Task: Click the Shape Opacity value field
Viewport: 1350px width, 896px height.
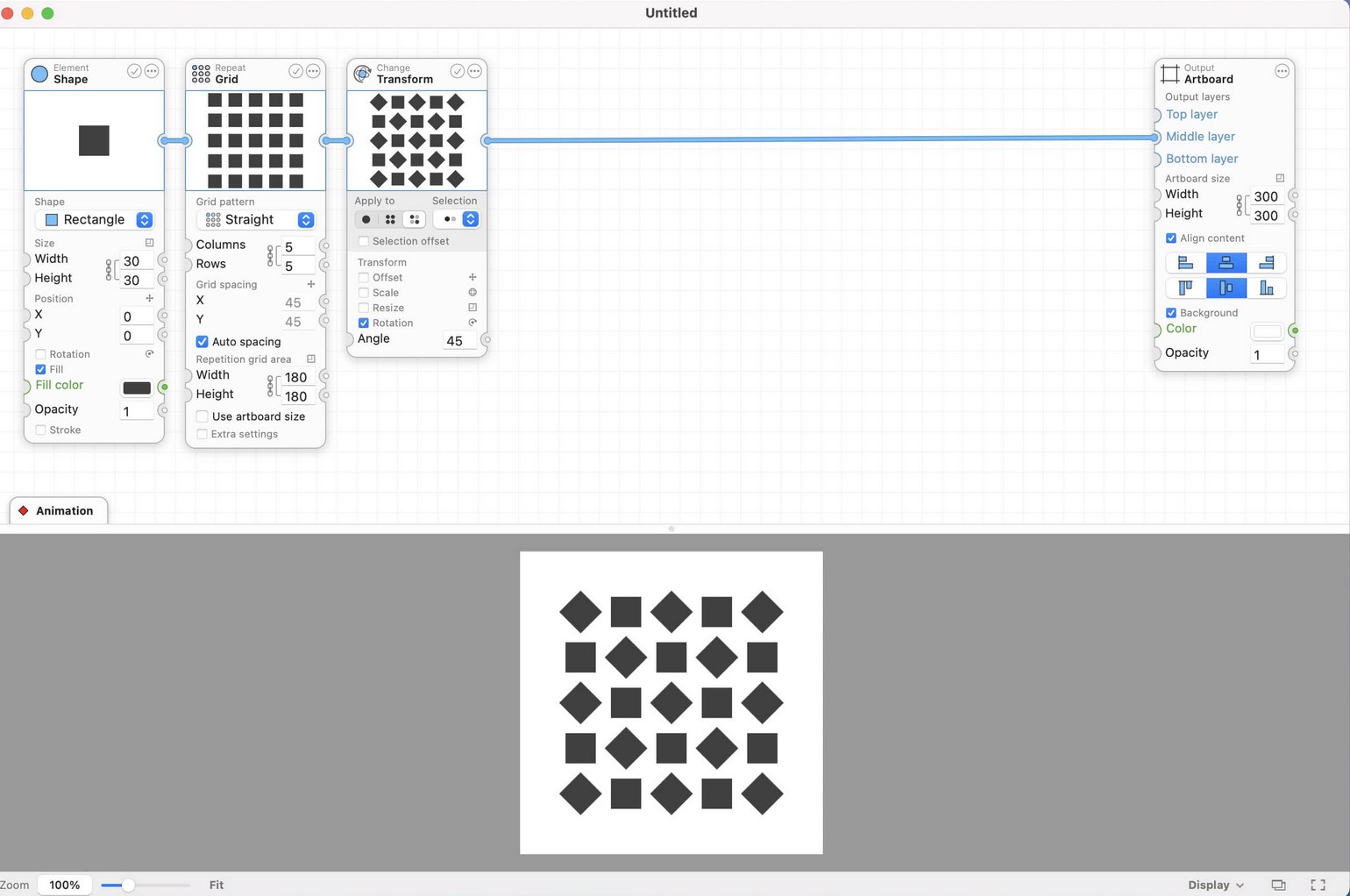Action: pyautogui.click(x=135, y=411)
